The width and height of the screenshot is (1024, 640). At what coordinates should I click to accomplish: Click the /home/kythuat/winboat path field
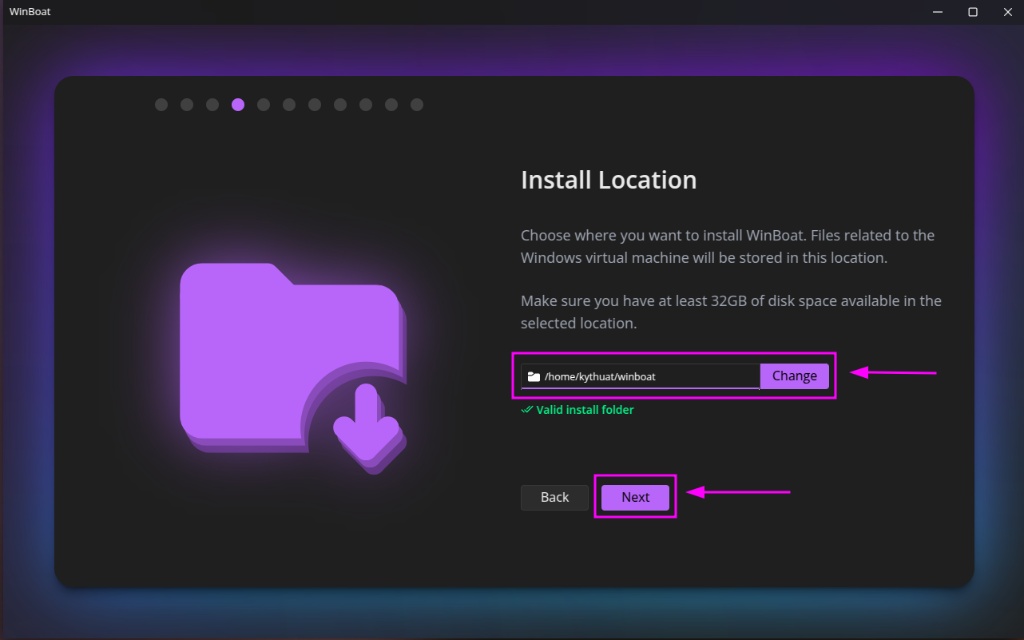tap(640, 376)
